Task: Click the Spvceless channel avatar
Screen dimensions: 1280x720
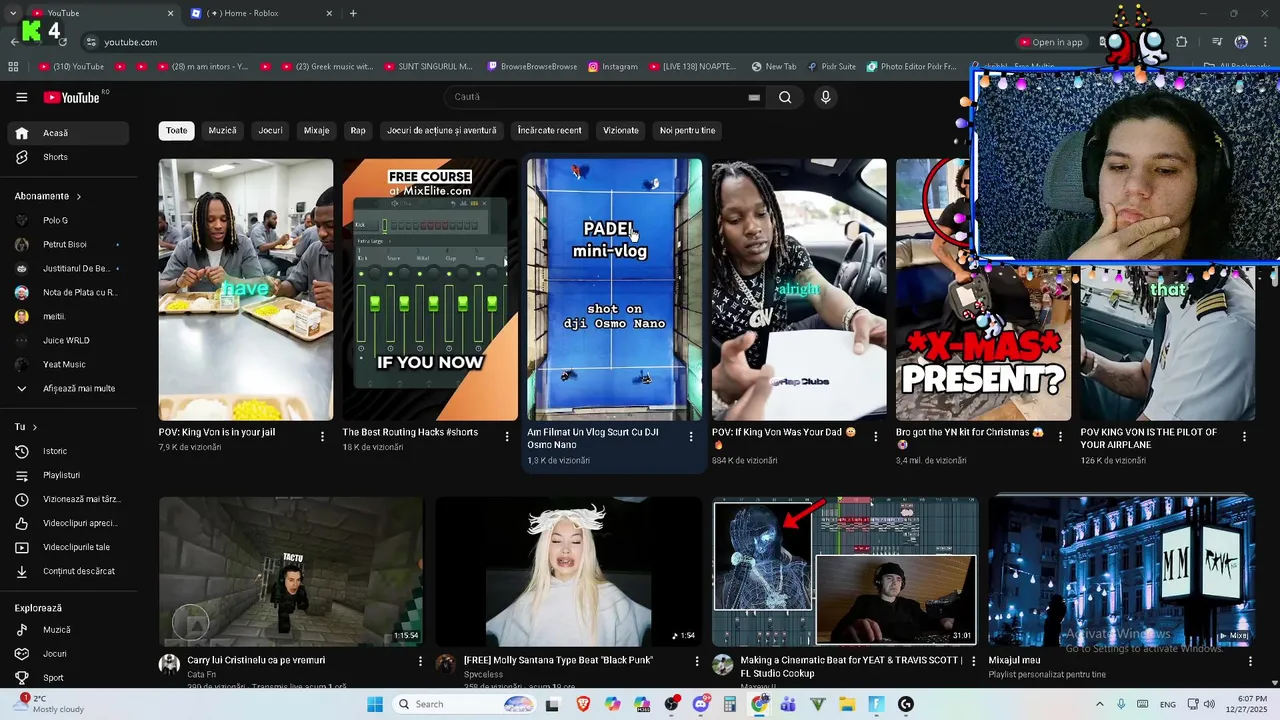Action: [x=446, y=665]
